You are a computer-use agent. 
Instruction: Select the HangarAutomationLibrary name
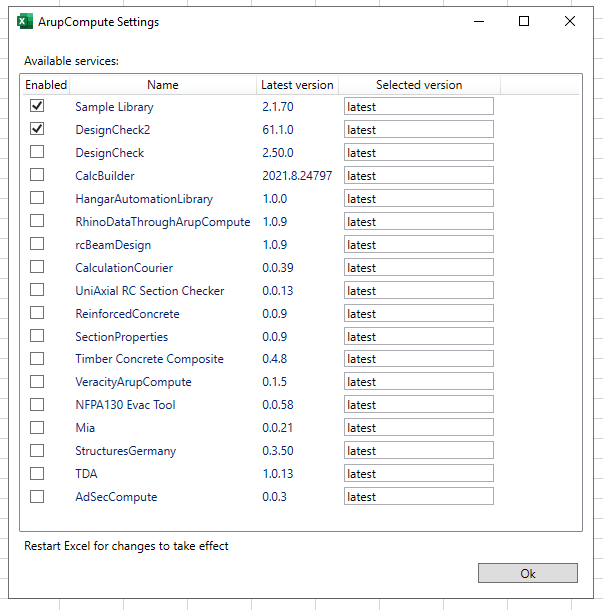pyautogui.click(x=144, y=199)
